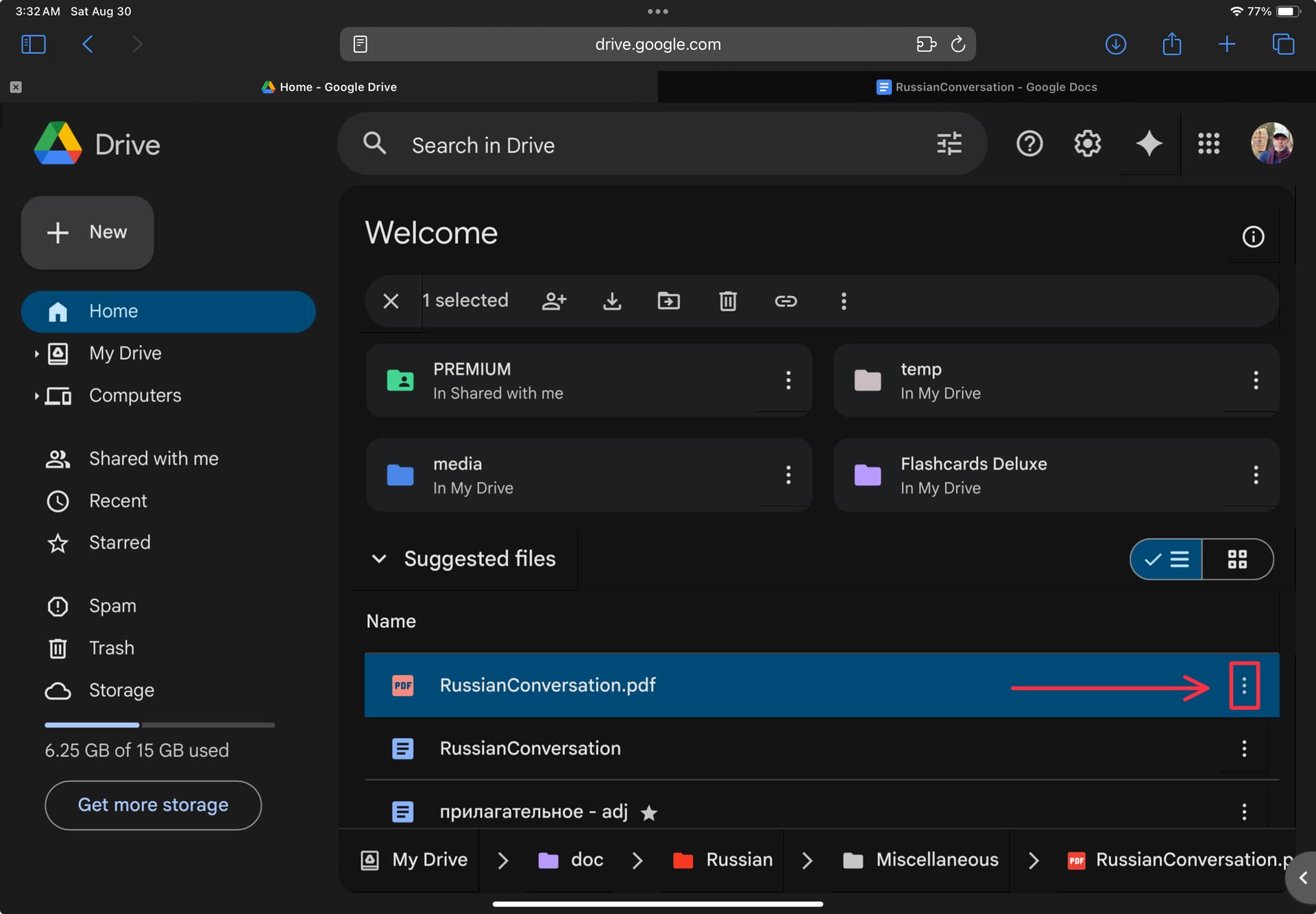
Task: Click the Move to folder icon
Action: pyautogui.click(x=669, y=301)
